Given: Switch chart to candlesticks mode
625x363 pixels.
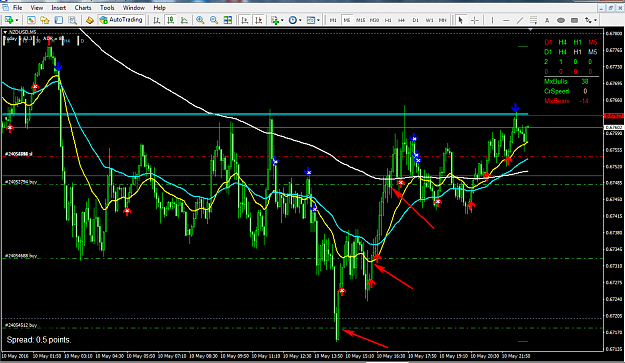Looking at the screenshot, I should click(171, 20).
